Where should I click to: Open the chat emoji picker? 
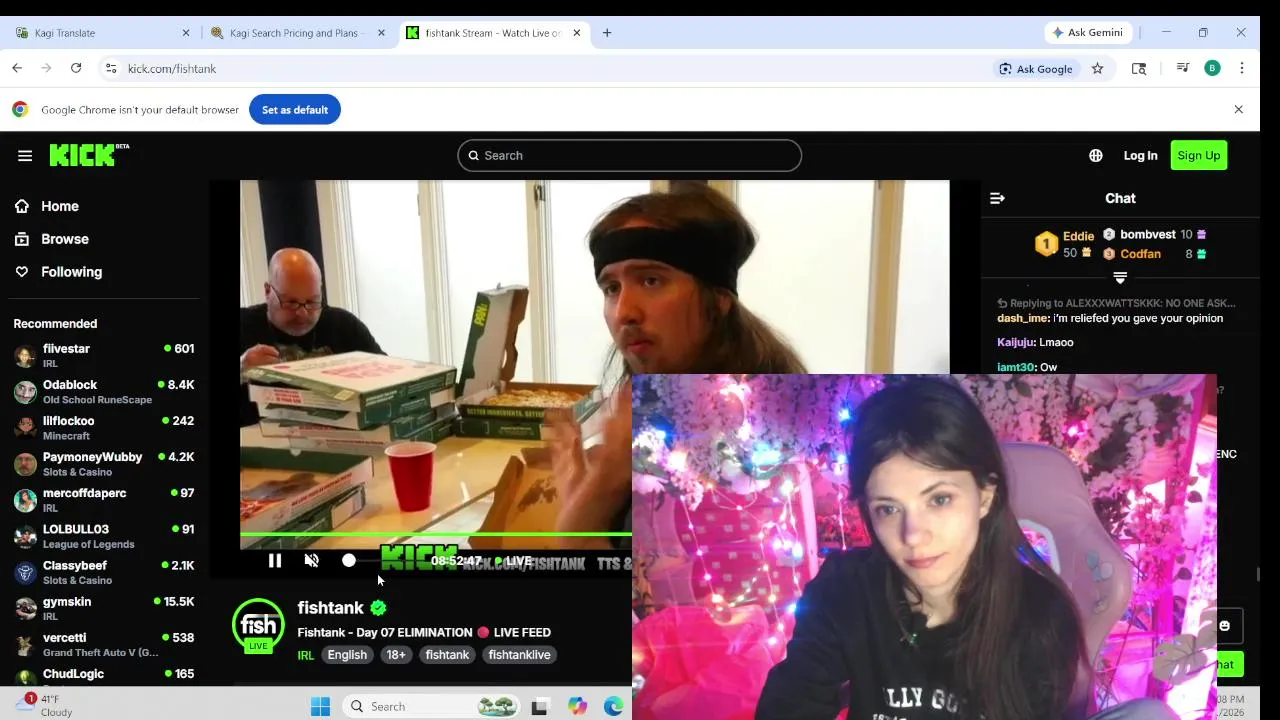tap(1224, 626)
